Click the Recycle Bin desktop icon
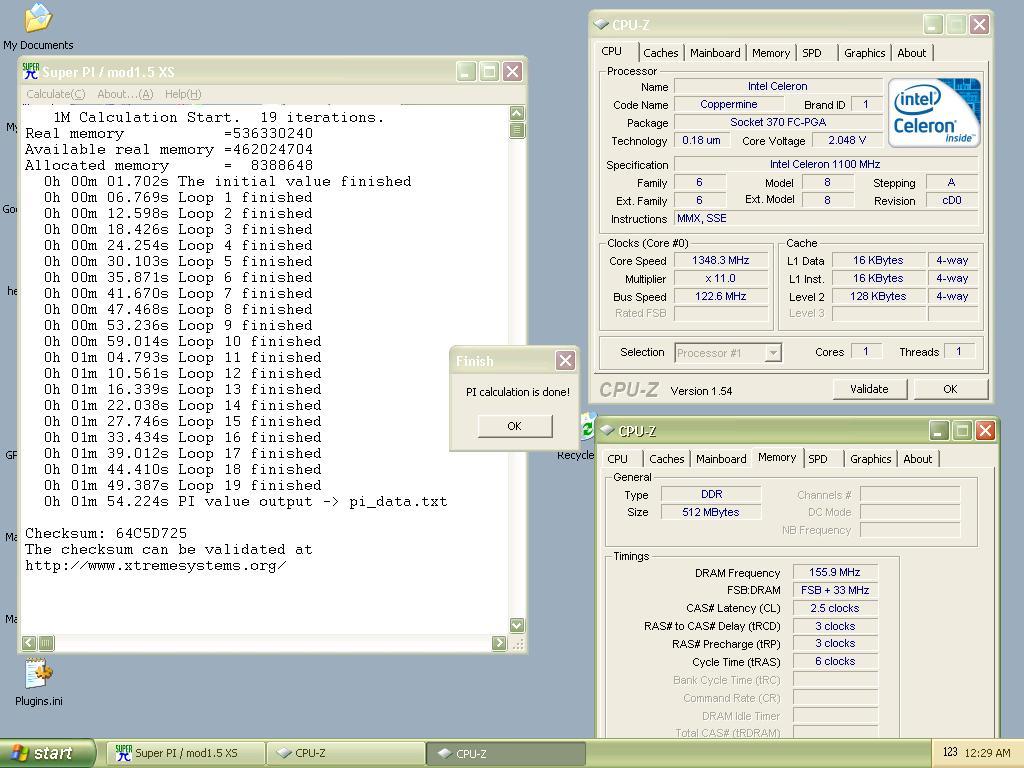This screenshot has width=1024, height=768. point(588,427)
